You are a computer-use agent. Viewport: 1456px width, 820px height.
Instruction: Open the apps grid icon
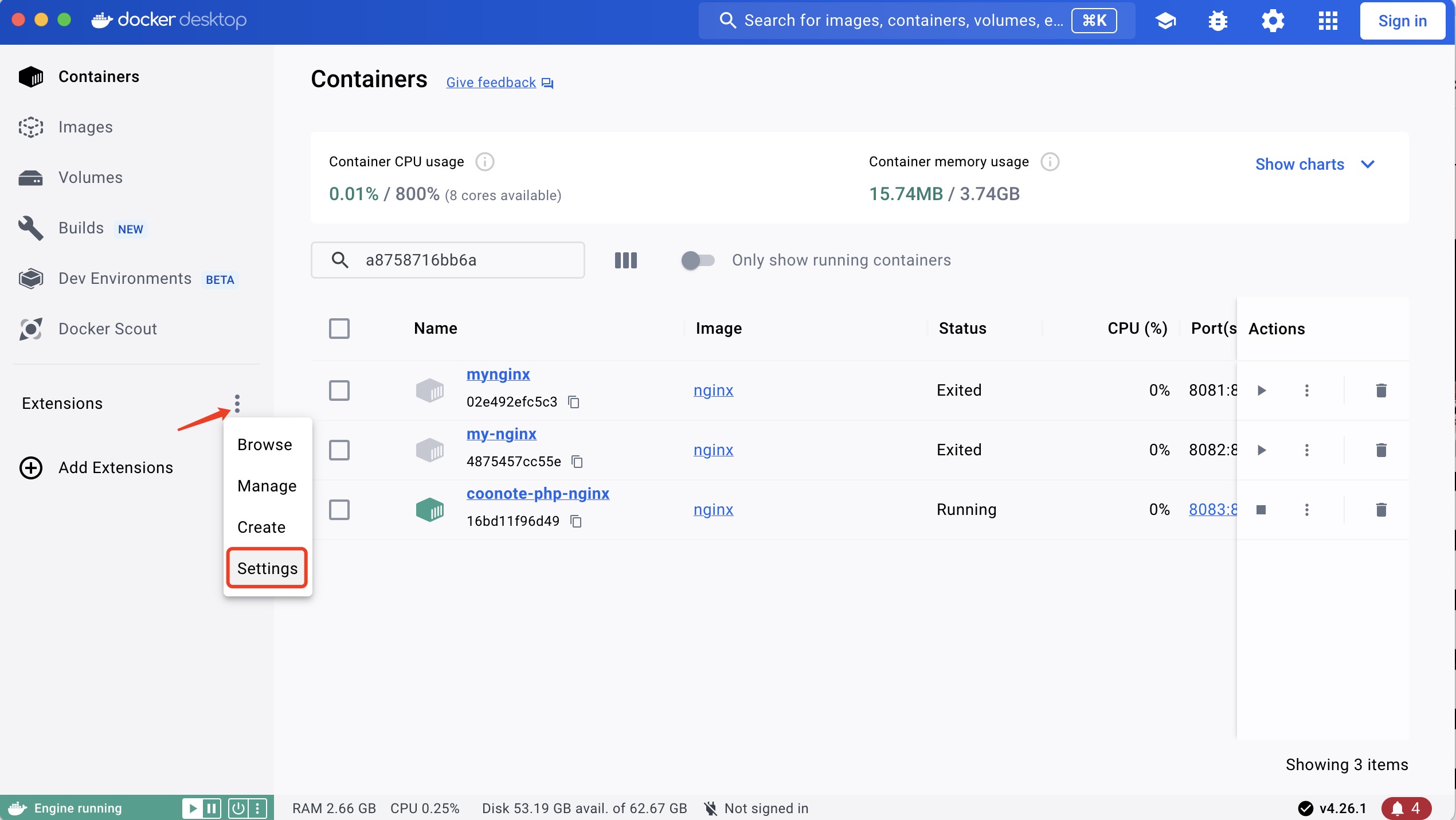[1328, 21]
